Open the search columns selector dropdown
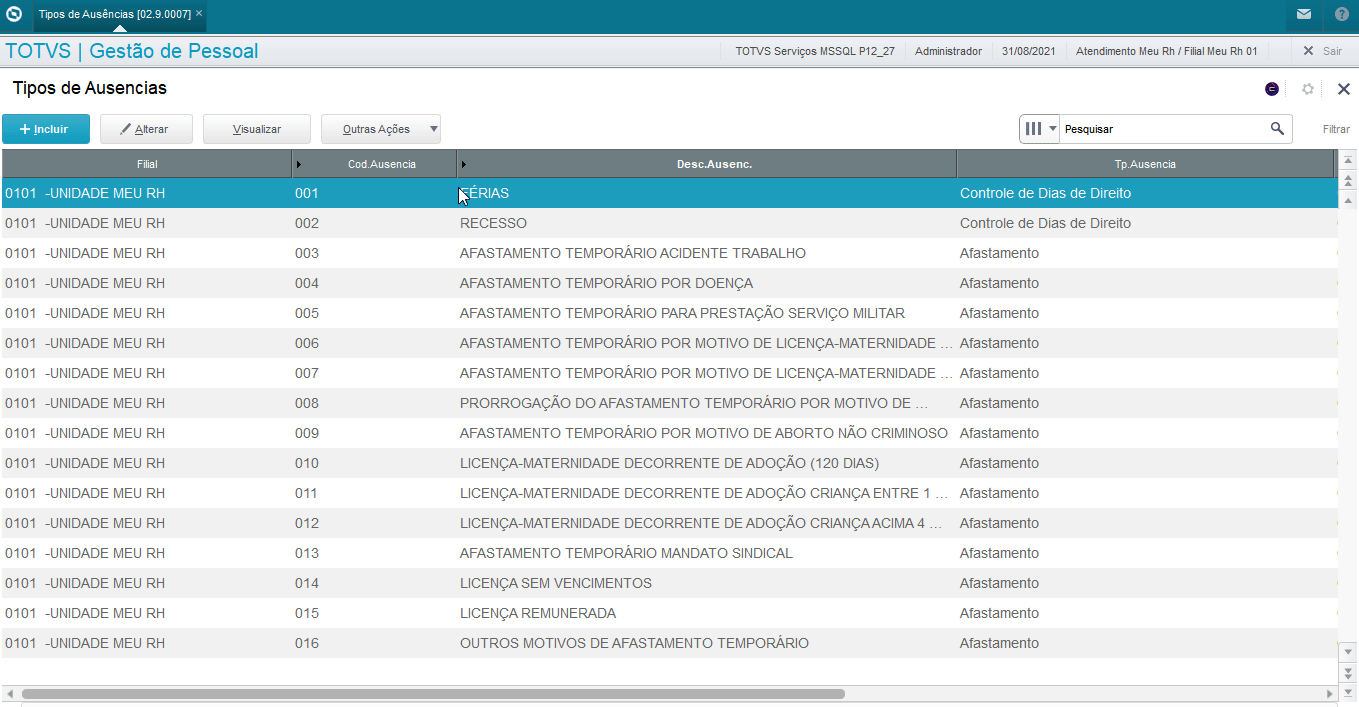The image size is (1359, 707). click(x=1040, y=129)
